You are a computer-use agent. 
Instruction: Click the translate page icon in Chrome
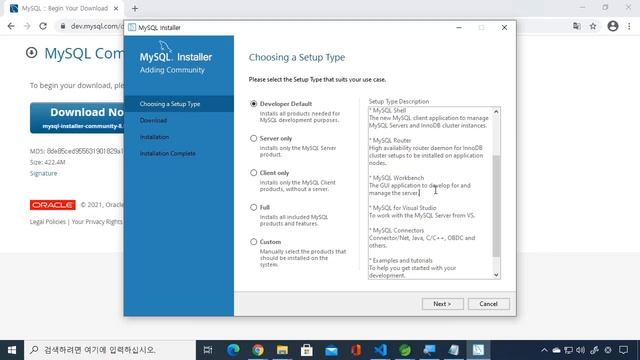pos(576,26)
